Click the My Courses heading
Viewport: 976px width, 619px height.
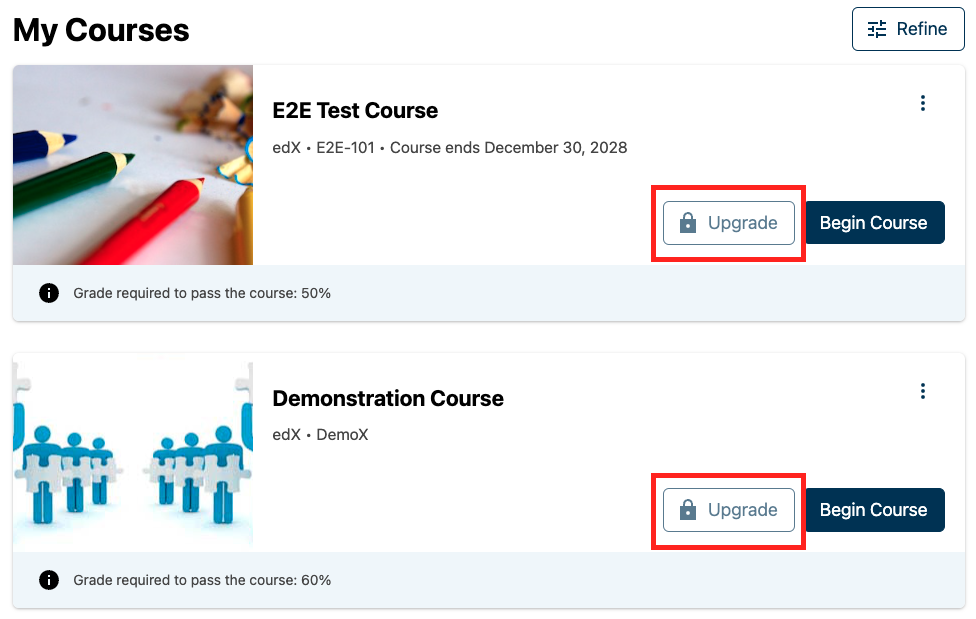click(x=101, y=30)
